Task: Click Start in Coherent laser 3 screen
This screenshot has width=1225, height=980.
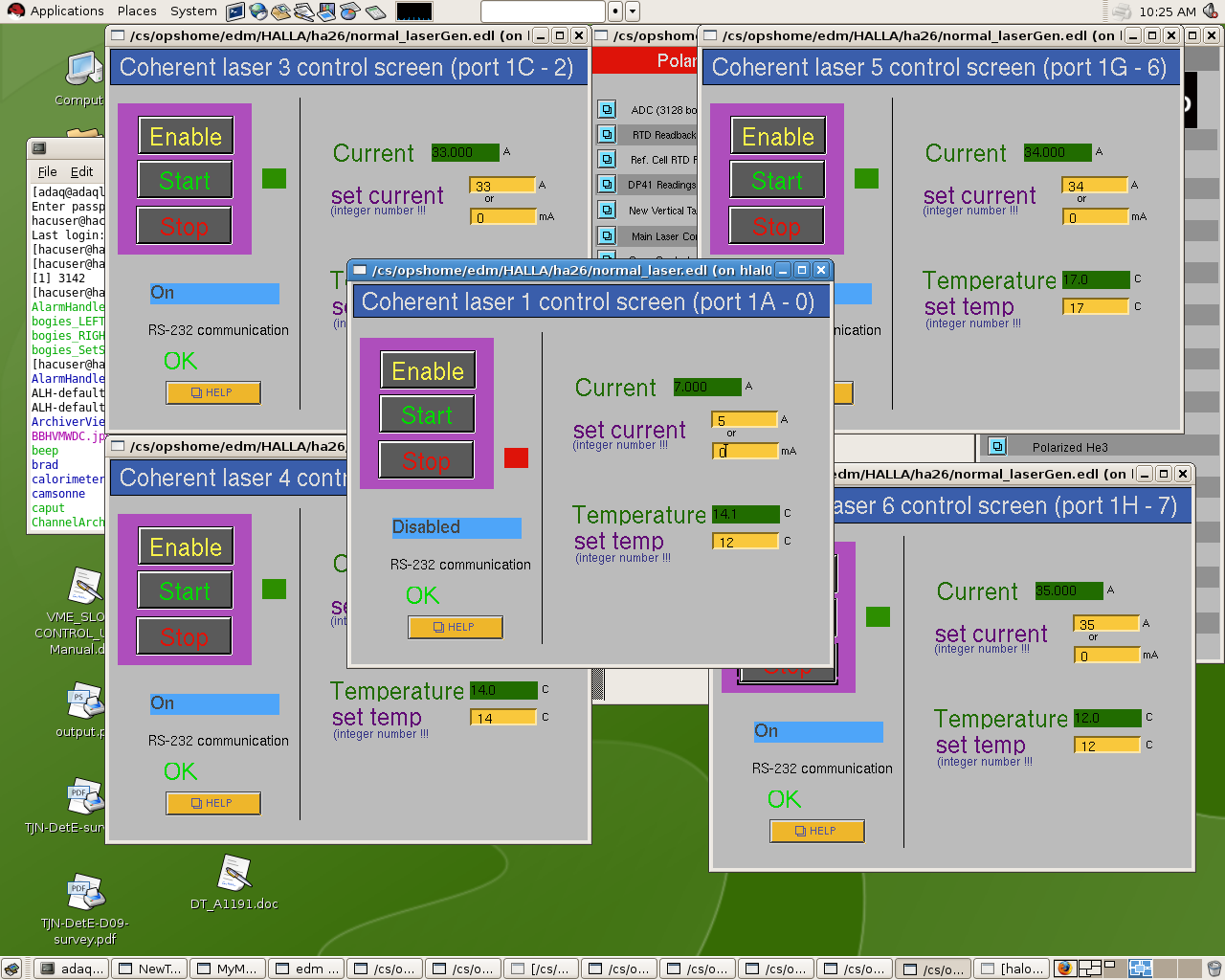Action: 185,181
